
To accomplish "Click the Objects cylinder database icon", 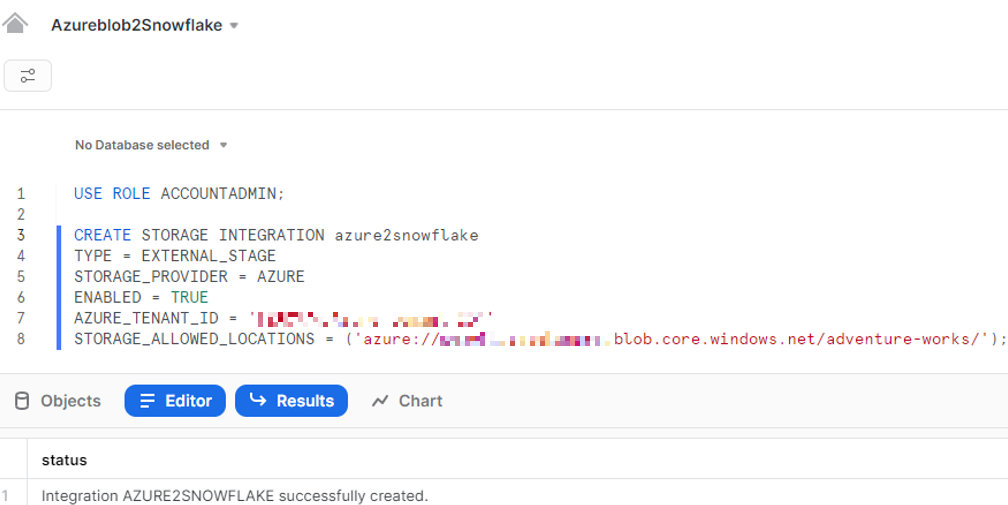I will (x=22, y=401).
